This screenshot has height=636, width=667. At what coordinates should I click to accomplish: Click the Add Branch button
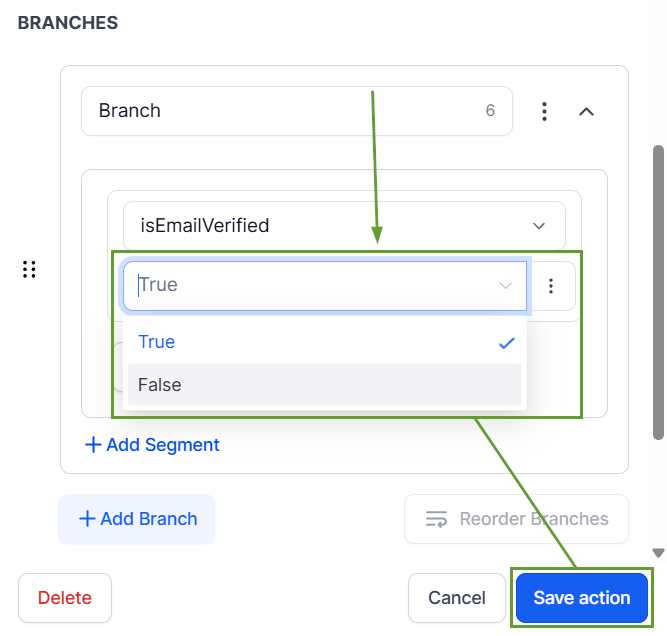(x=137, y=519)
